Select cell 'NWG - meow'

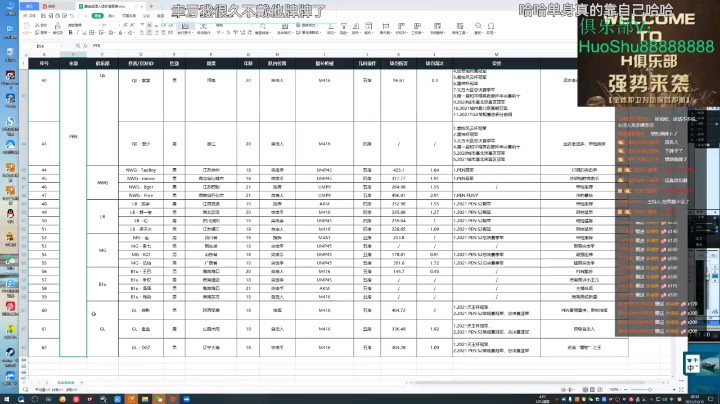tap(141, 178)
